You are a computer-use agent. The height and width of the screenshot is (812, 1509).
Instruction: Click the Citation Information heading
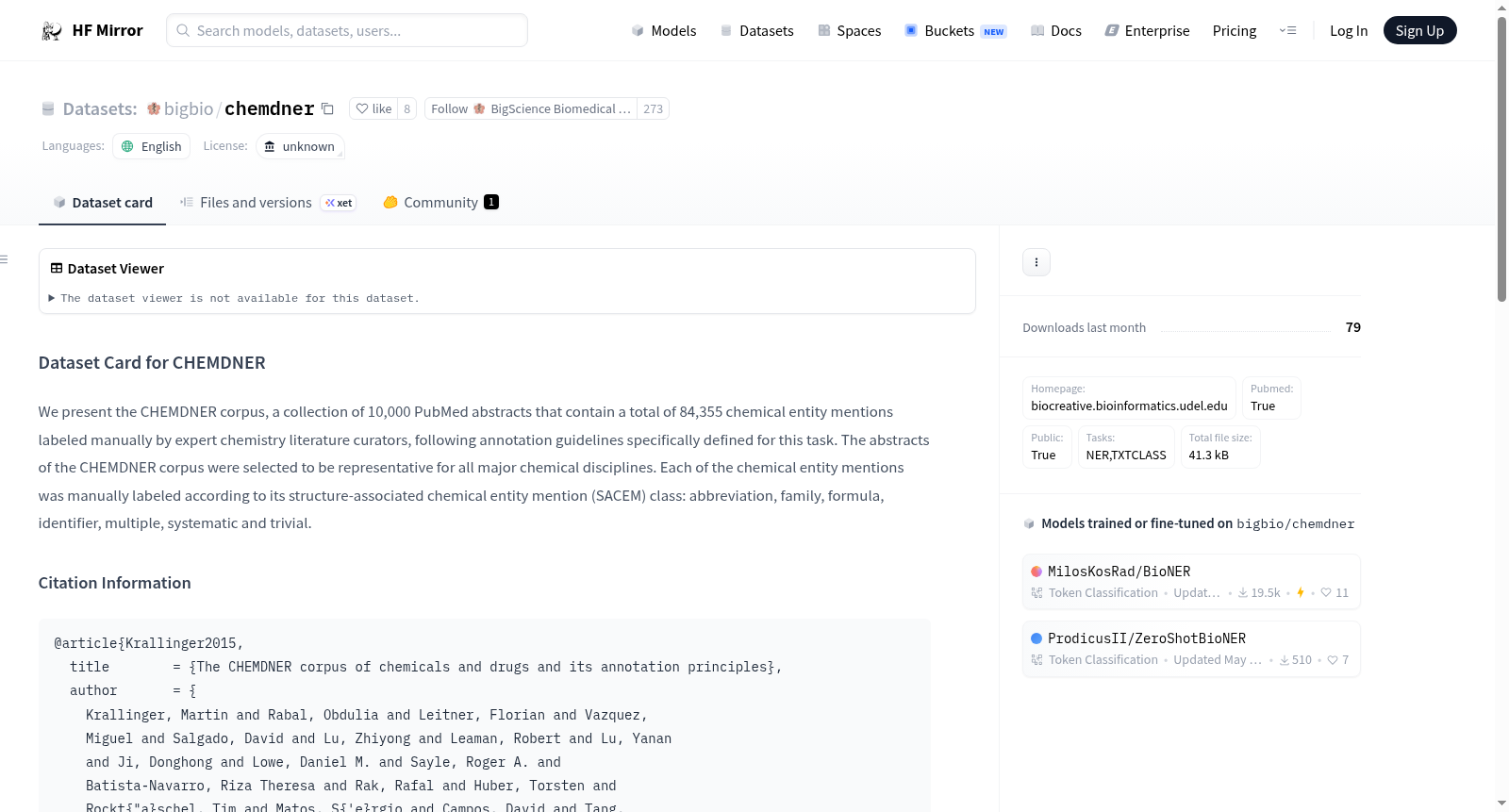(115, 583)
